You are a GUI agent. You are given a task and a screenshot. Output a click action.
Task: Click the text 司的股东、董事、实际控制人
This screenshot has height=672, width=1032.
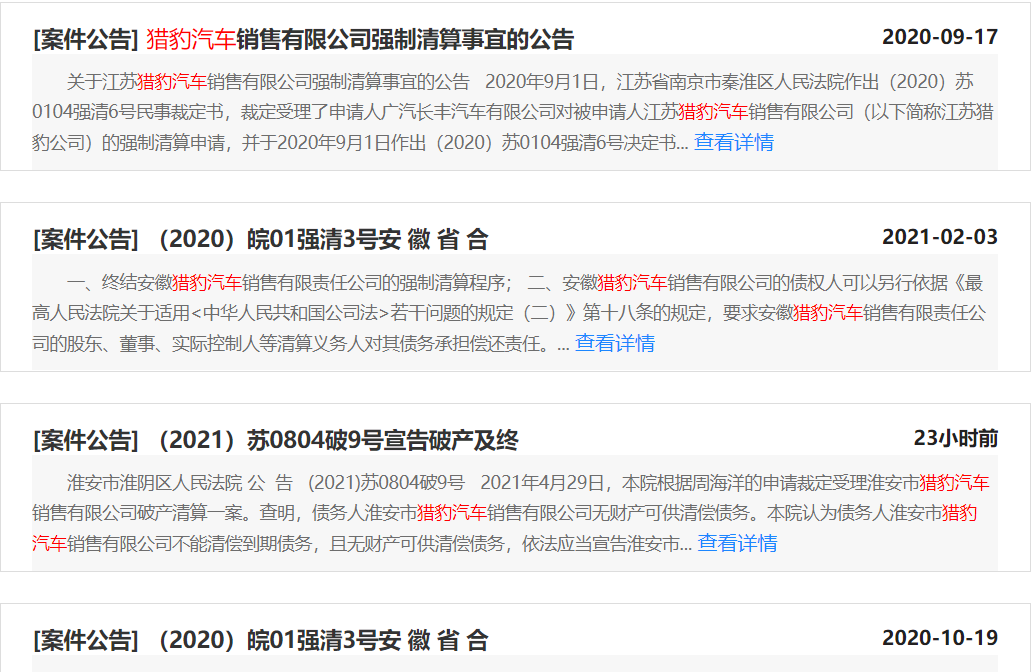(x=145, y=342)
